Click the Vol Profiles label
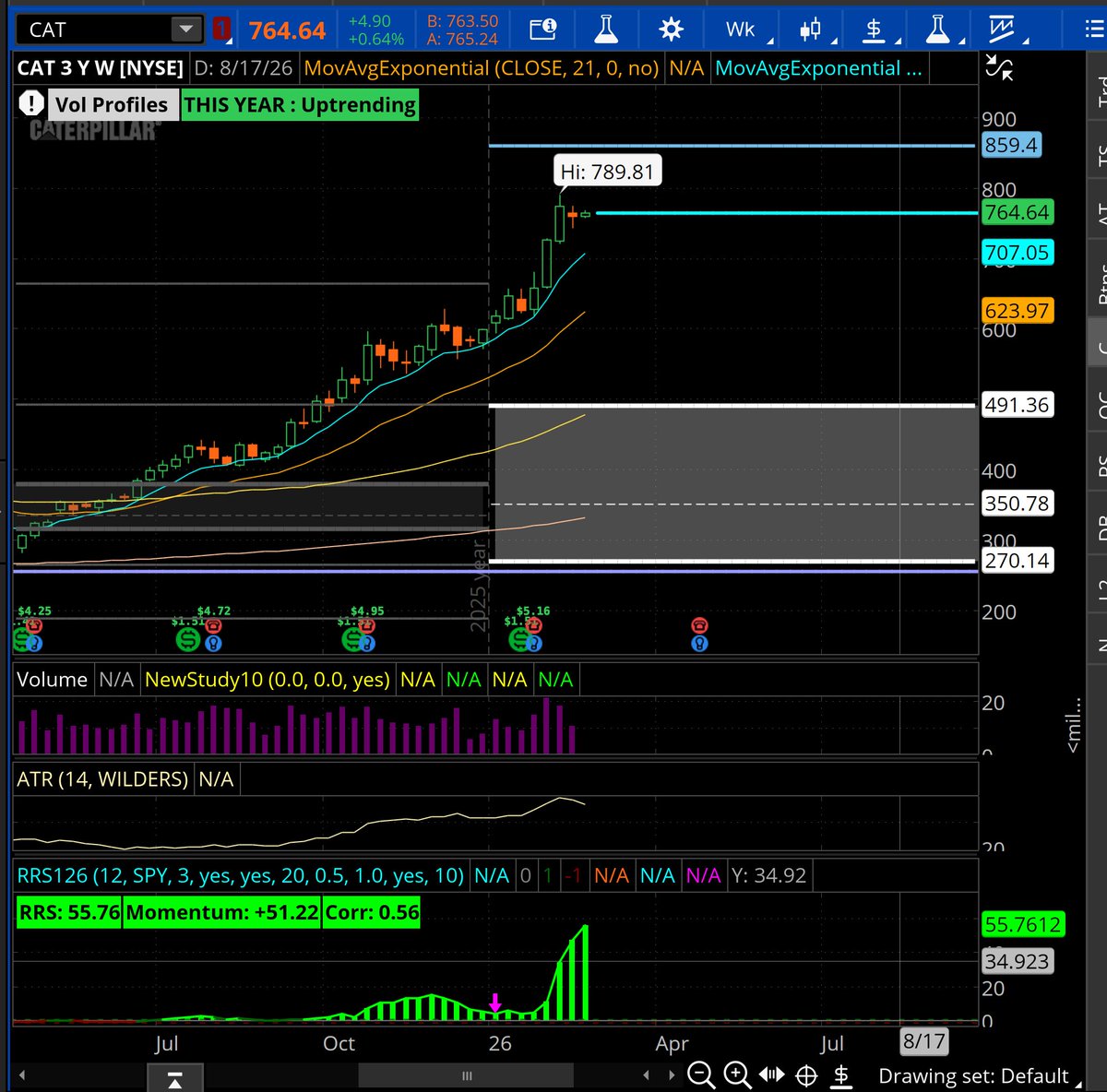 click(x=111, y=104)
